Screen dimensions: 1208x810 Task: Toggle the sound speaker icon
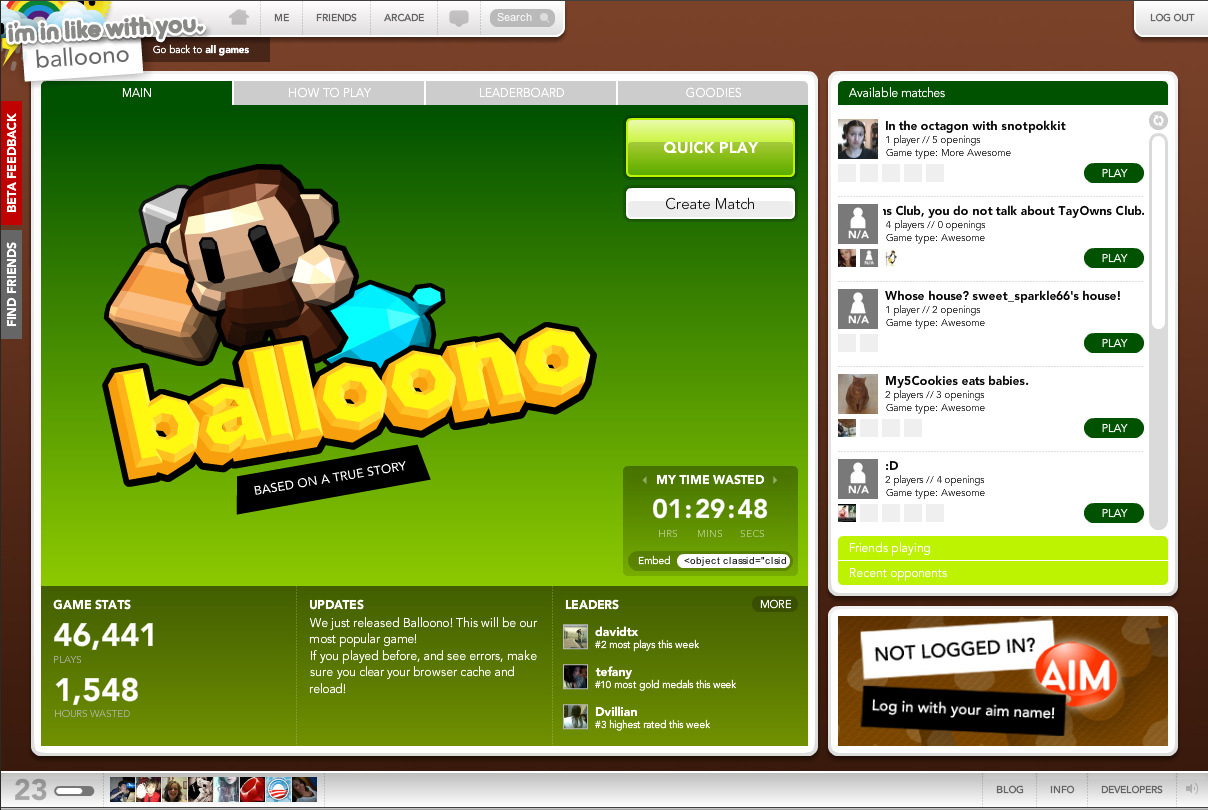[x=1191, y=789]
